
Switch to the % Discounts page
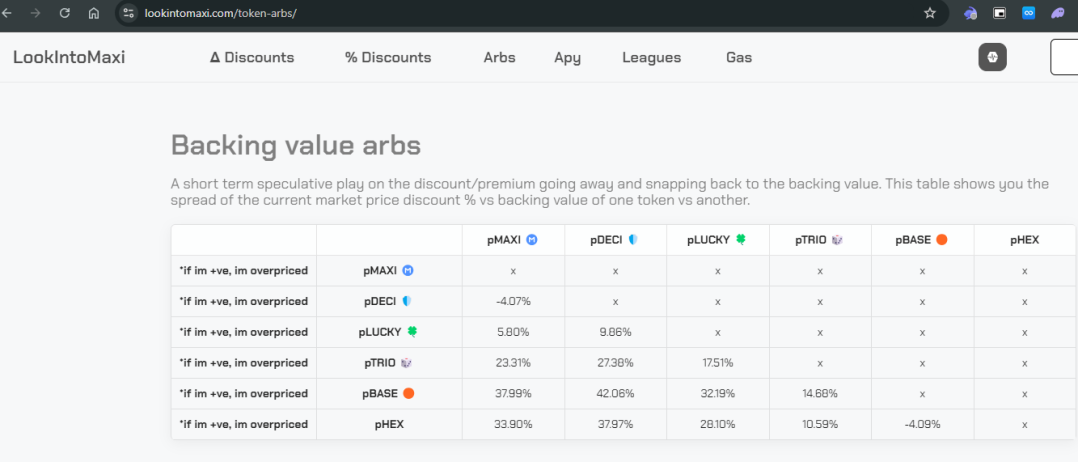[x=388, y=57]
